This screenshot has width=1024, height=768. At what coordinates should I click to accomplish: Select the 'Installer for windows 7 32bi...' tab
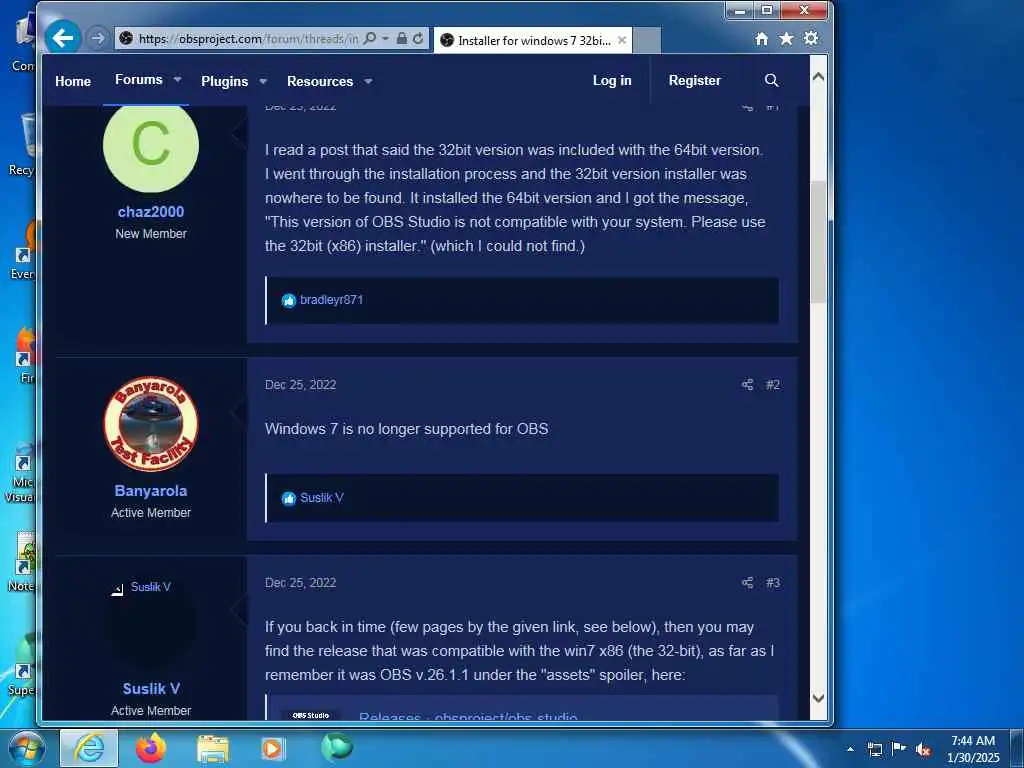[x=534, y=40]
